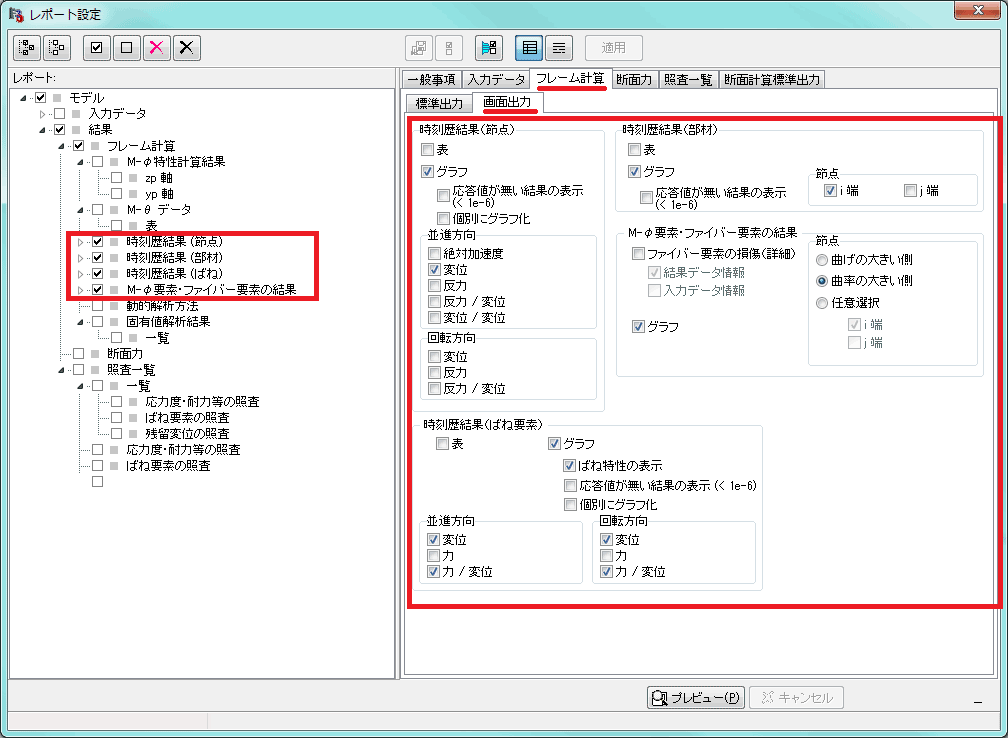The height and width of the screenshot is (738, 1008).
Task: Select 曲げの大きい側 radio option
Action: point(822,260)
